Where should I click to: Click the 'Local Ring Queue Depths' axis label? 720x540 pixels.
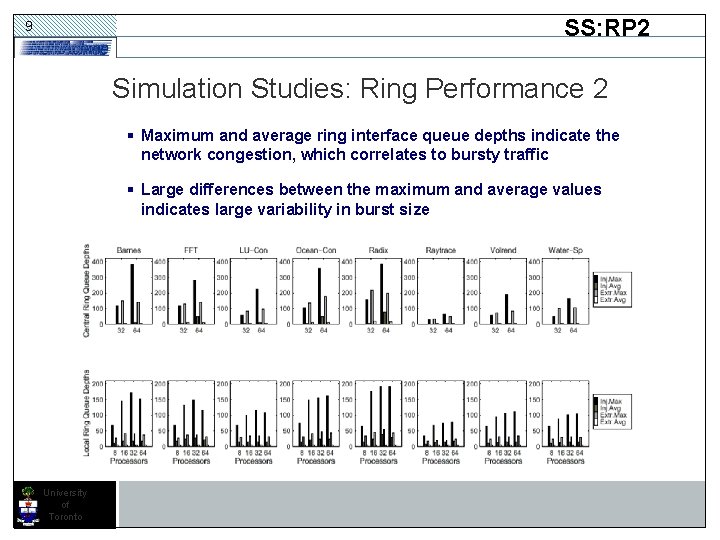(x=86, y=413)
